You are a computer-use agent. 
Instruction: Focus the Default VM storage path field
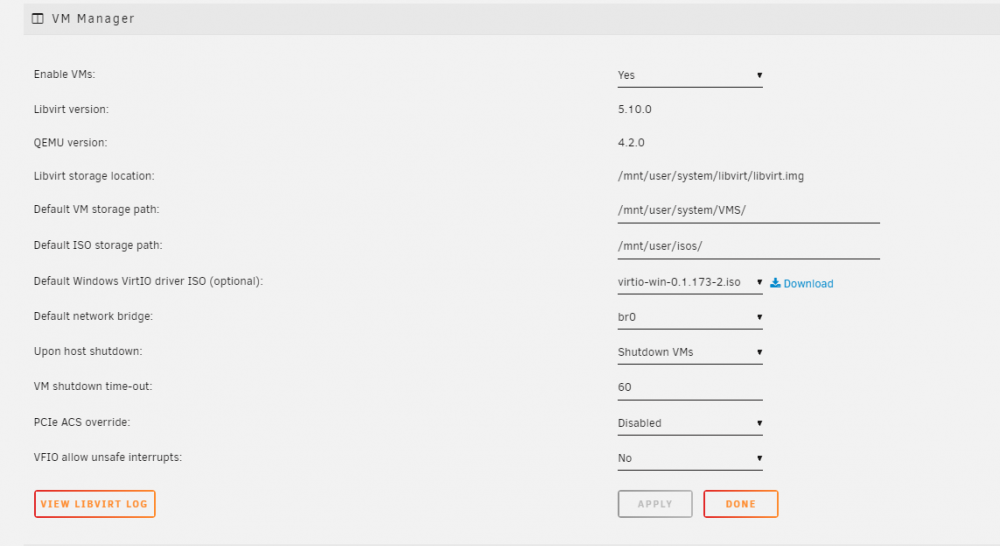tap(748, 210)
